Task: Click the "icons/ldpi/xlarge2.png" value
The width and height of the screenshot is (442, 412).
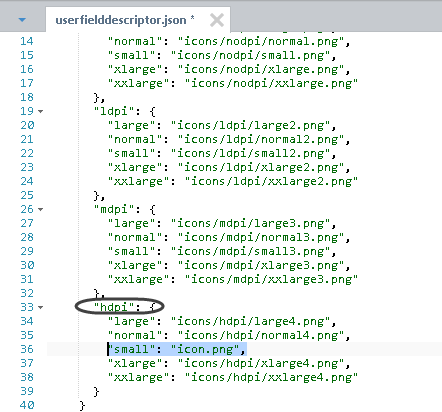Action: click(x=260, y=167)
